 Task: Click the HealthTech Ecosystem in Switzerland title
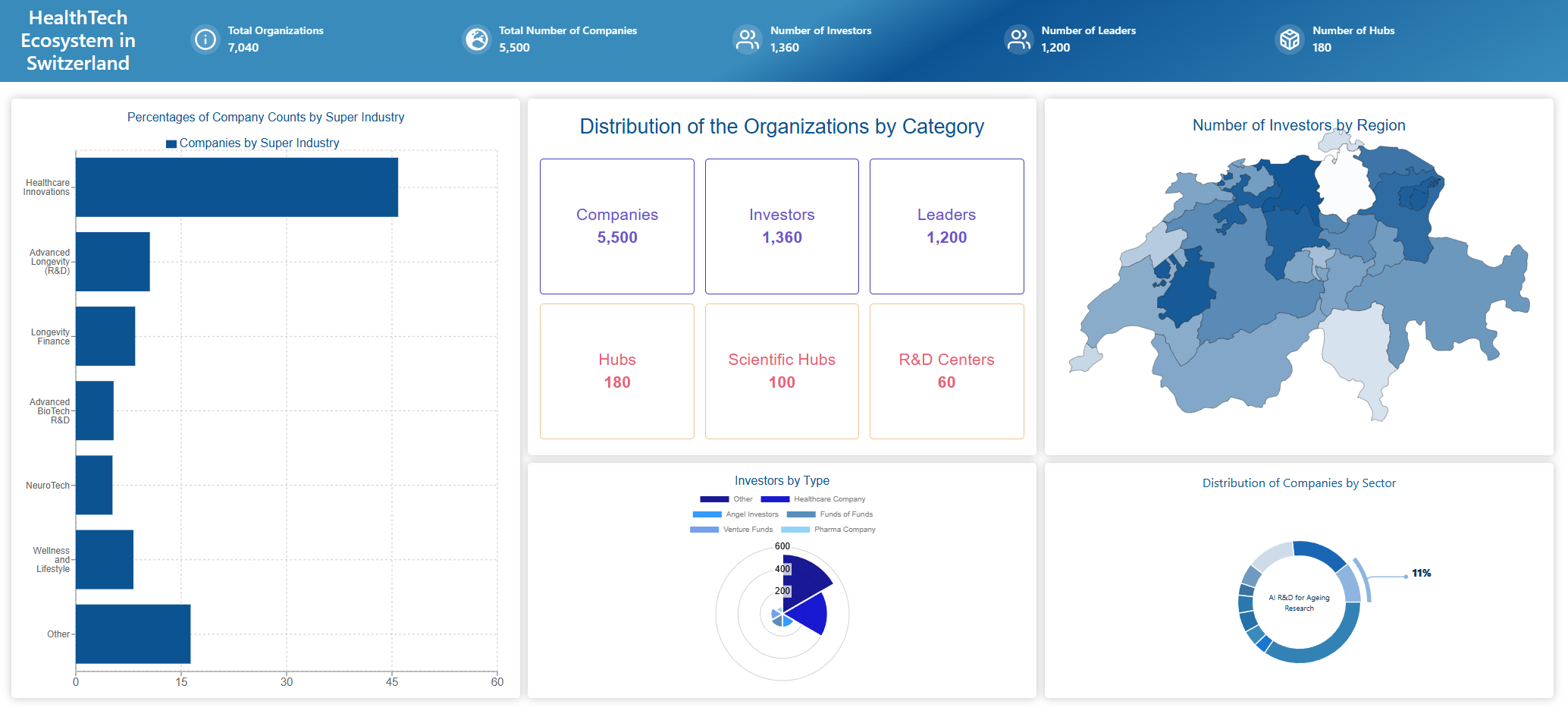[78, 40]
